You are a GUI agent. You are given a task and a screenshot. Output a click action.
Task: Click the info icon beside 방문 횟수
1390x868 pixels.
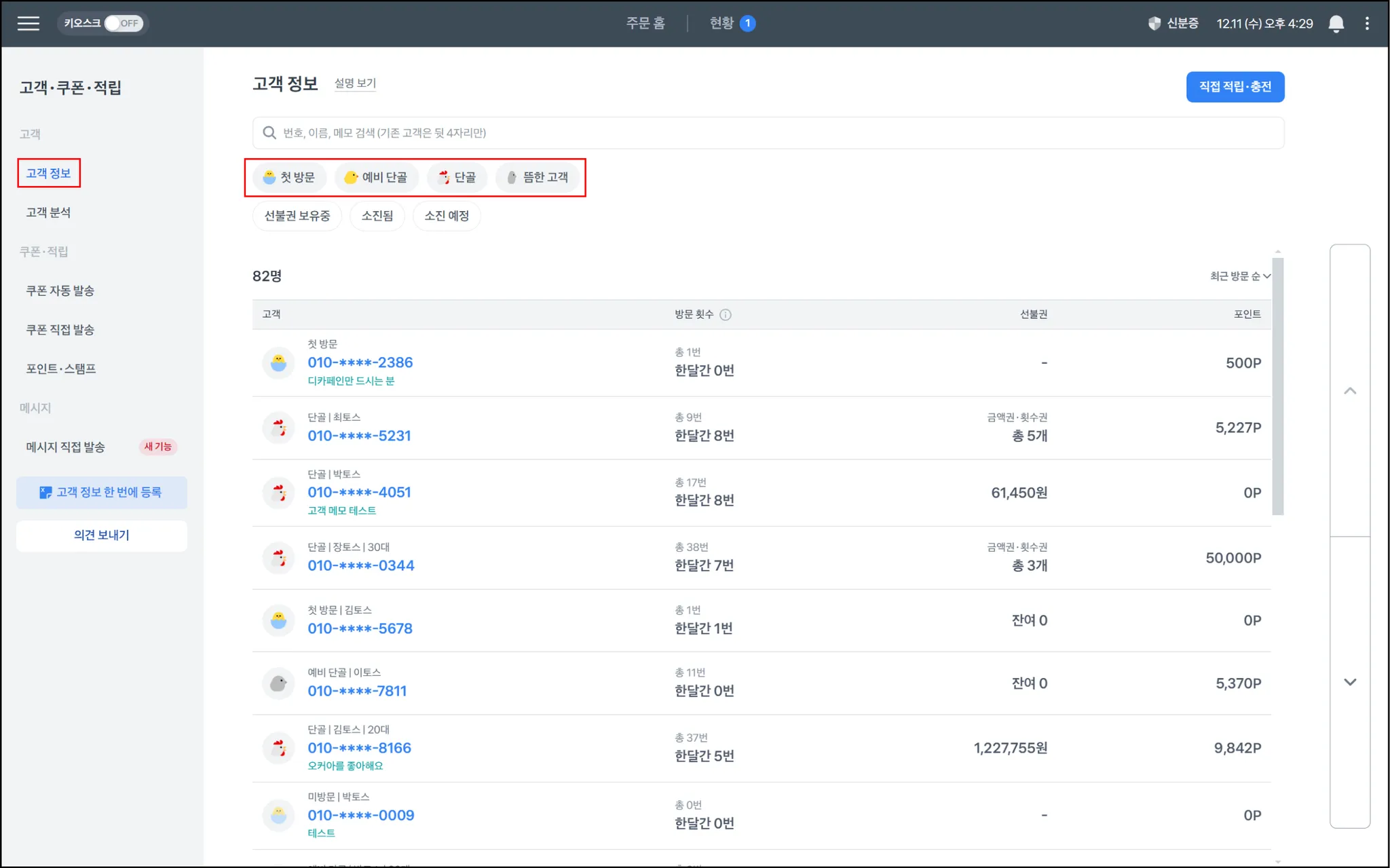(726, 314)
